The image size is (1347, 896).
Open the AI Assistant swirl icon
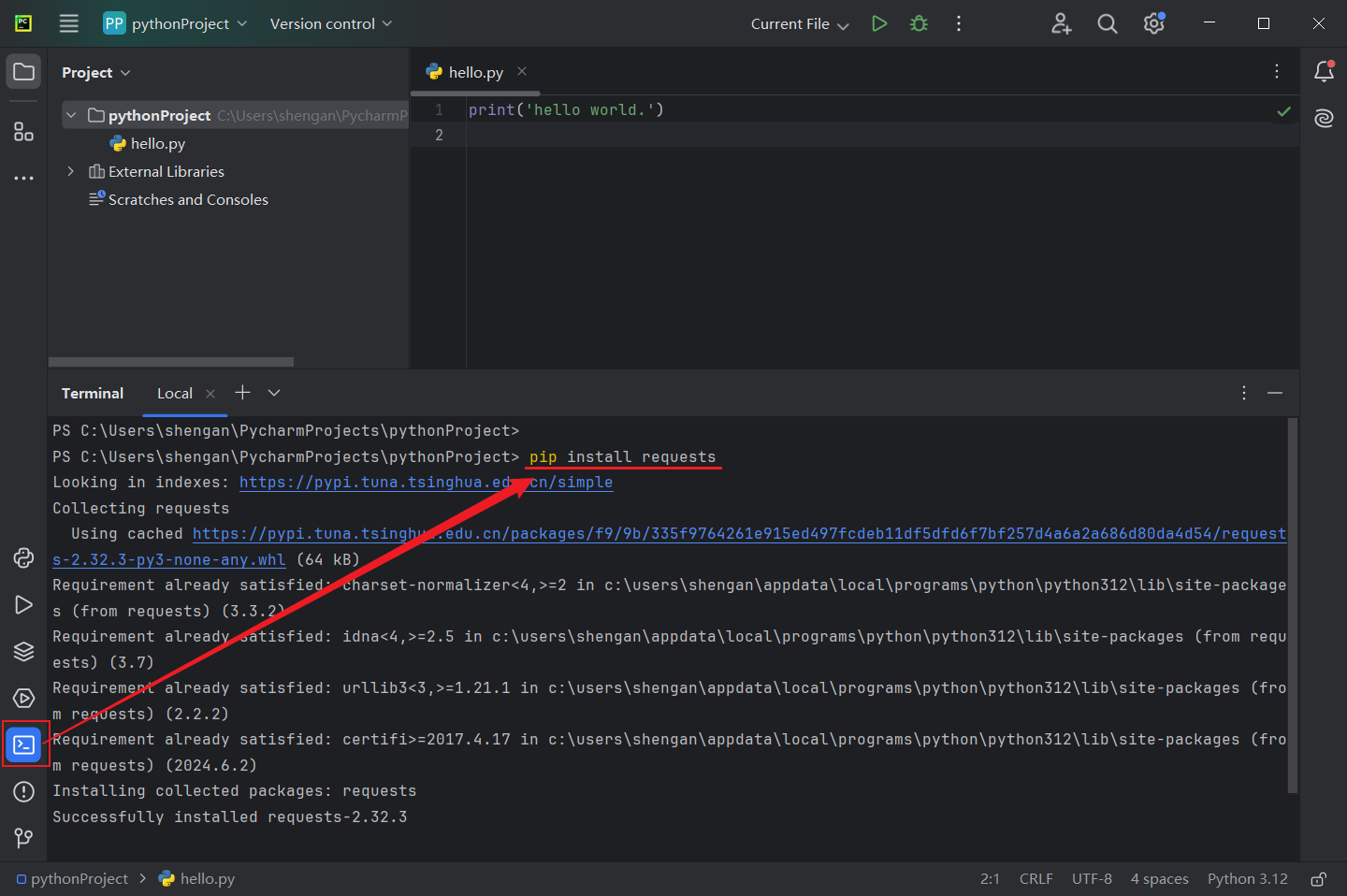pos(1324,118)
